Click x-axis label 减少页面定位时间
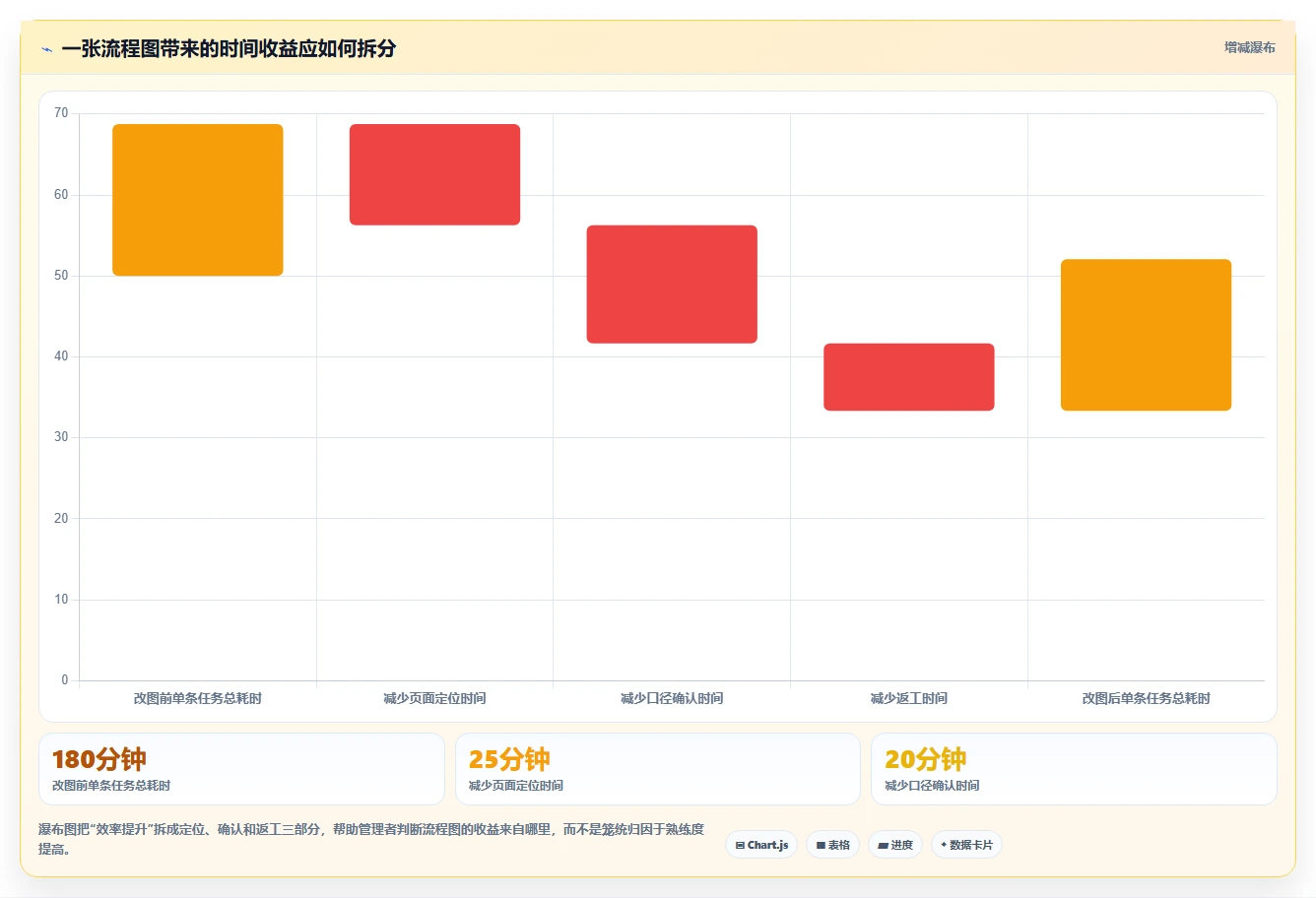 tap(434, 698)
